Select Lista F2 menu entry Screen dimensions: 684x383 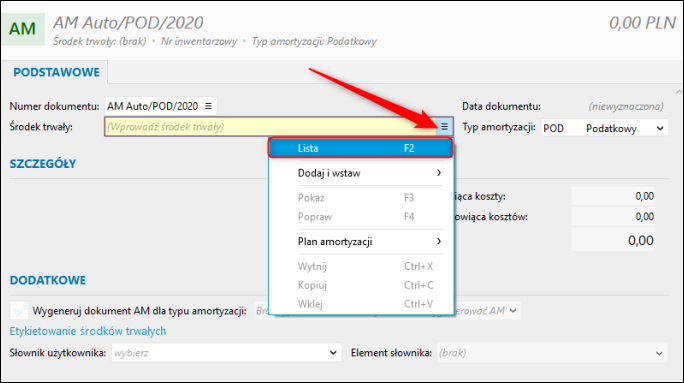coord(361,148)
